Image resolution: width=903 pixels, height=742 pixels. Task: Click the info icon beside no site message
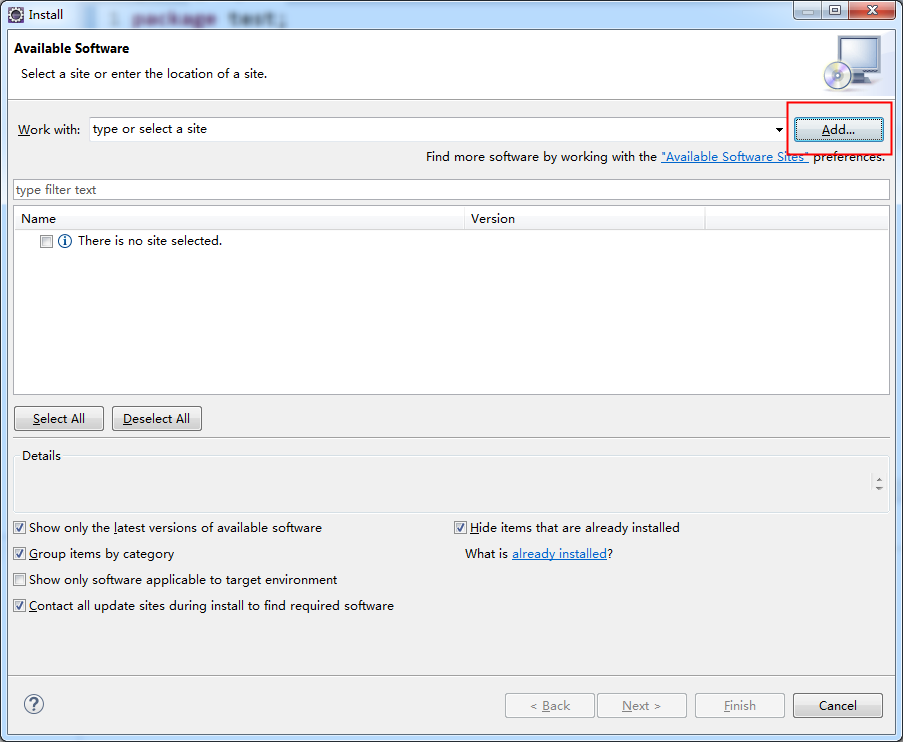pyautogui.click(x=65, y=241)
